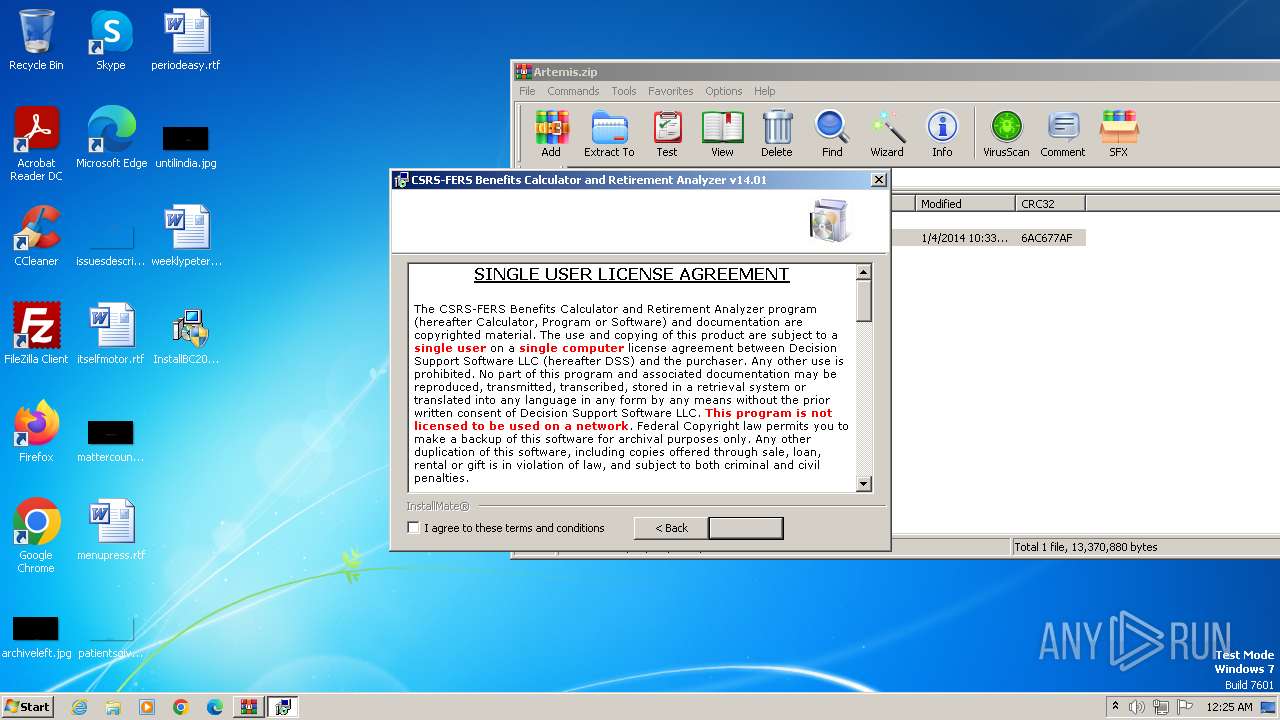The width and height of the screenshot is (1280, 720).
Task: Click the Back button in installer
Action: coord(671,528)
